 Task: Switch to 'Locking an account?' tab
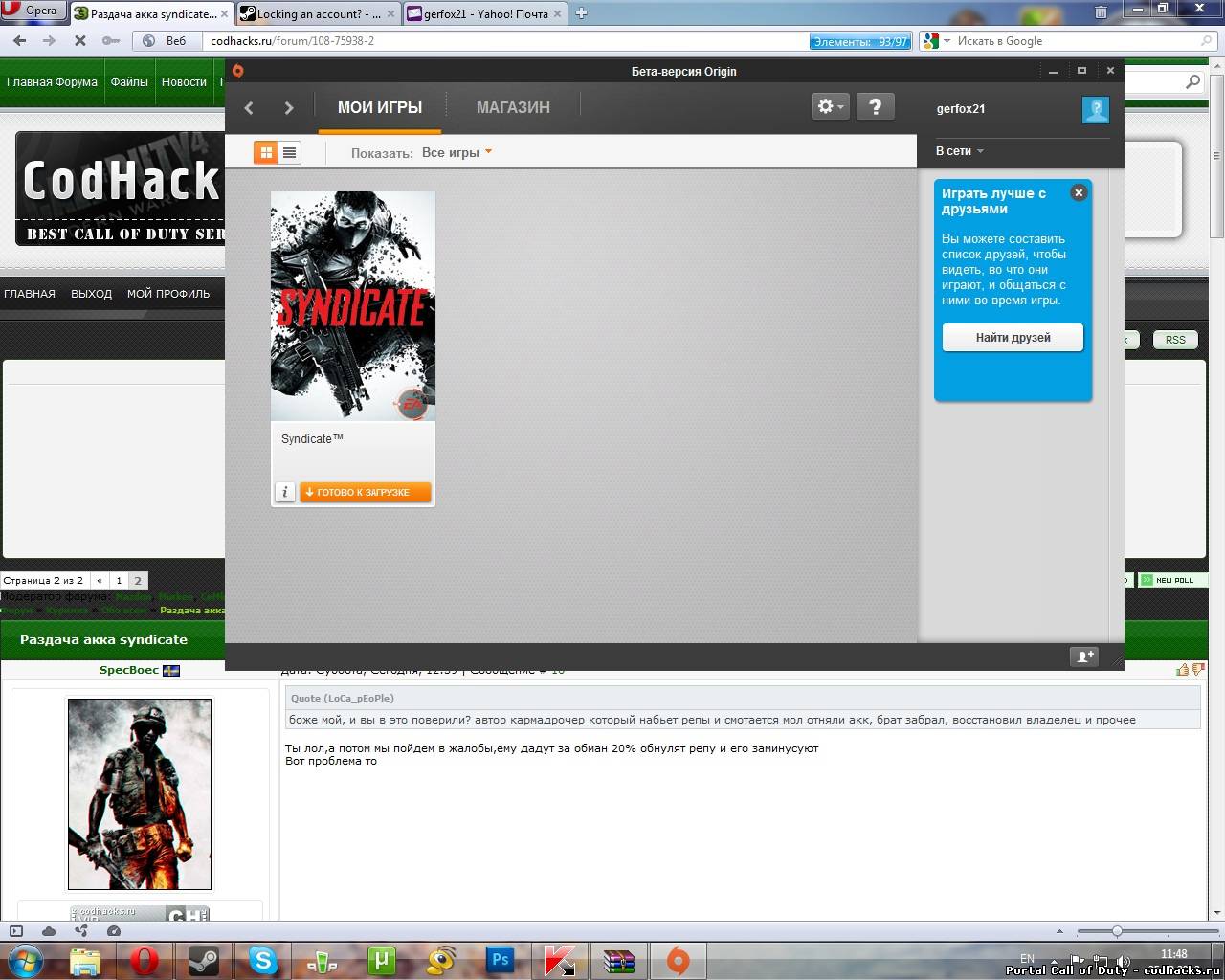click(318, 13)
